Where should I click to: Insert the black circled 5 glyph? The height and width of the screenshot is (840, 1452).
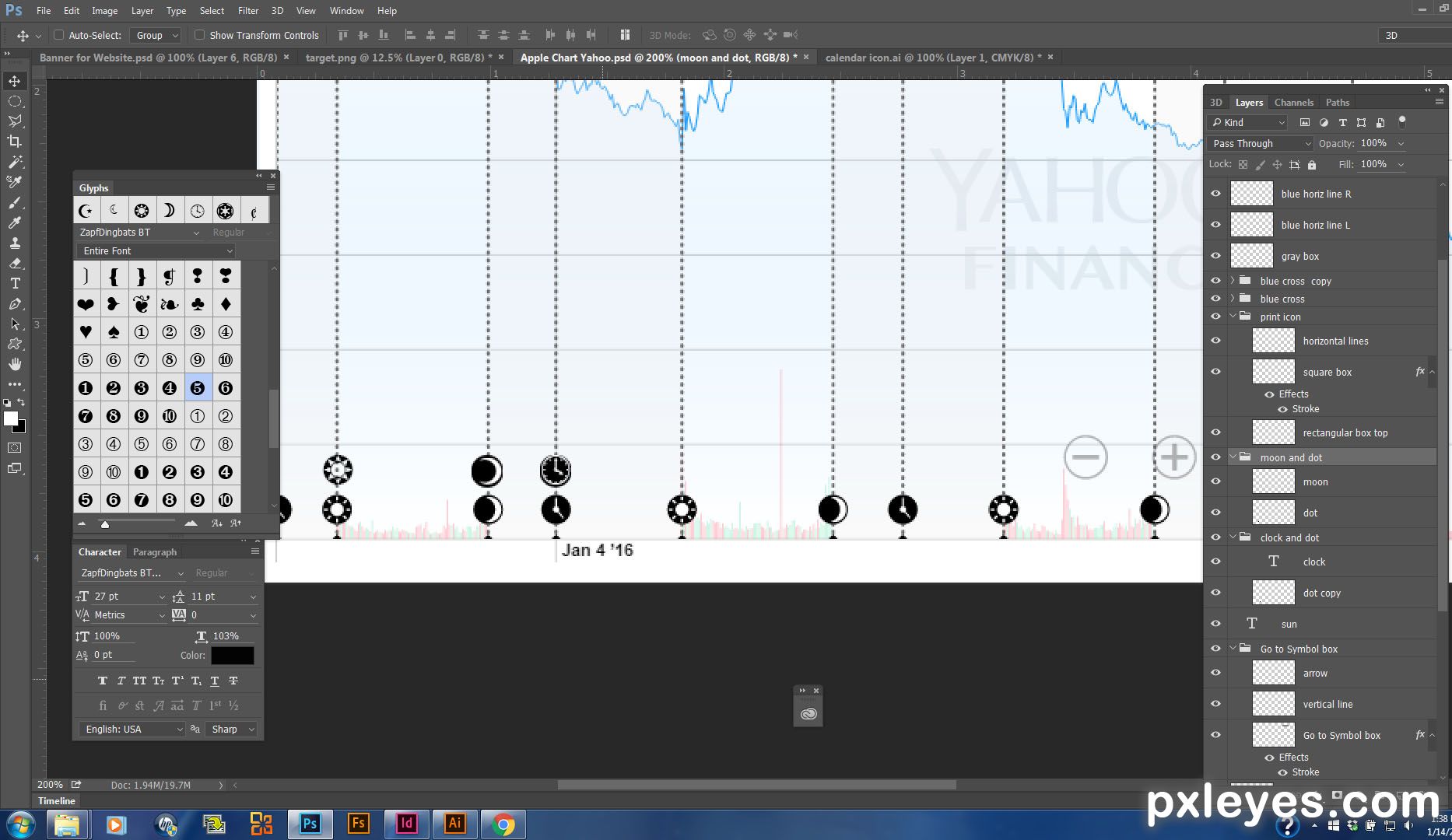(x=198, y=388)
